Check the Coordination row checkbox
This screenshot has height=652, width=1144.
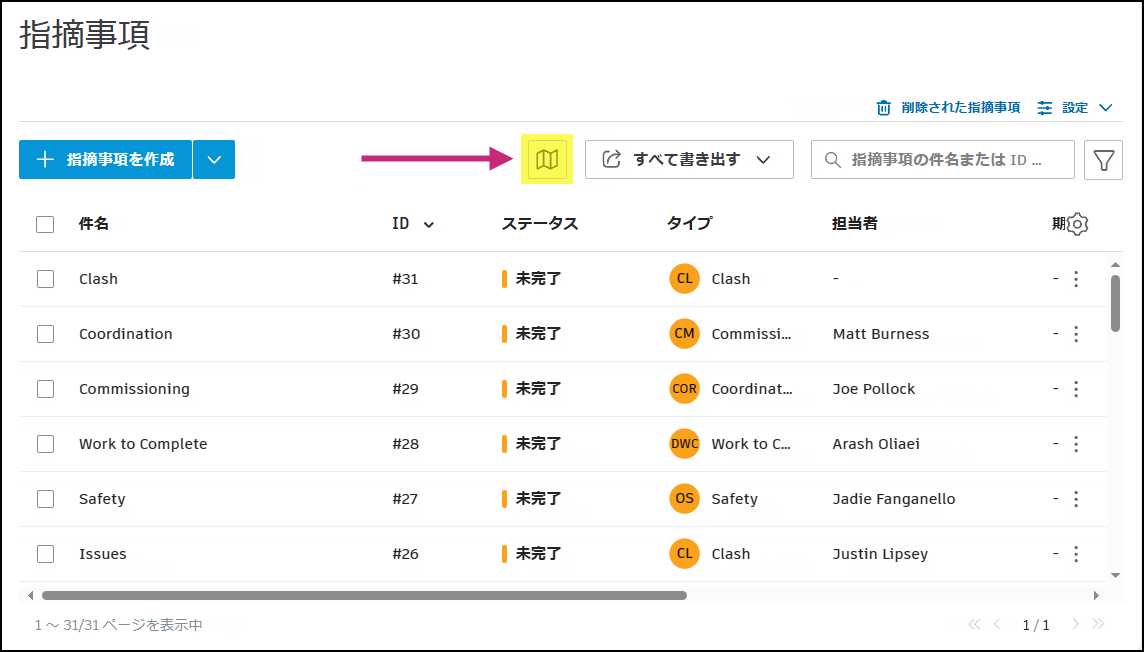45,334
